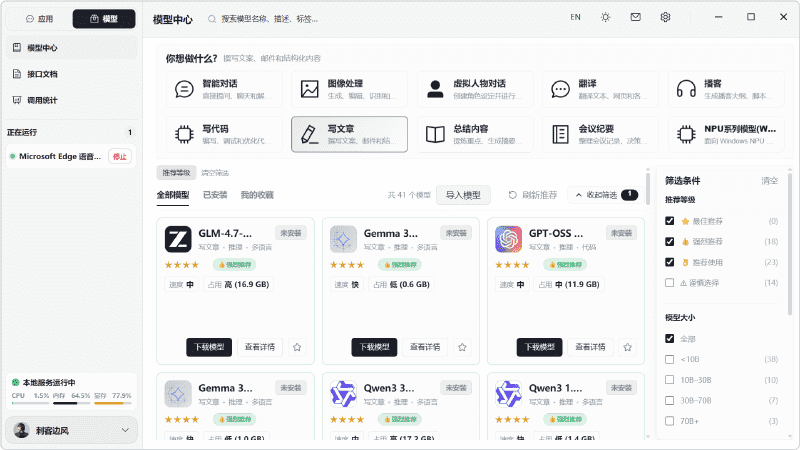The height and width of the screenshot is (450, 800).
Task: Uncheck the 最佳推荐 filter checkbox
Action: coord(669,221)
